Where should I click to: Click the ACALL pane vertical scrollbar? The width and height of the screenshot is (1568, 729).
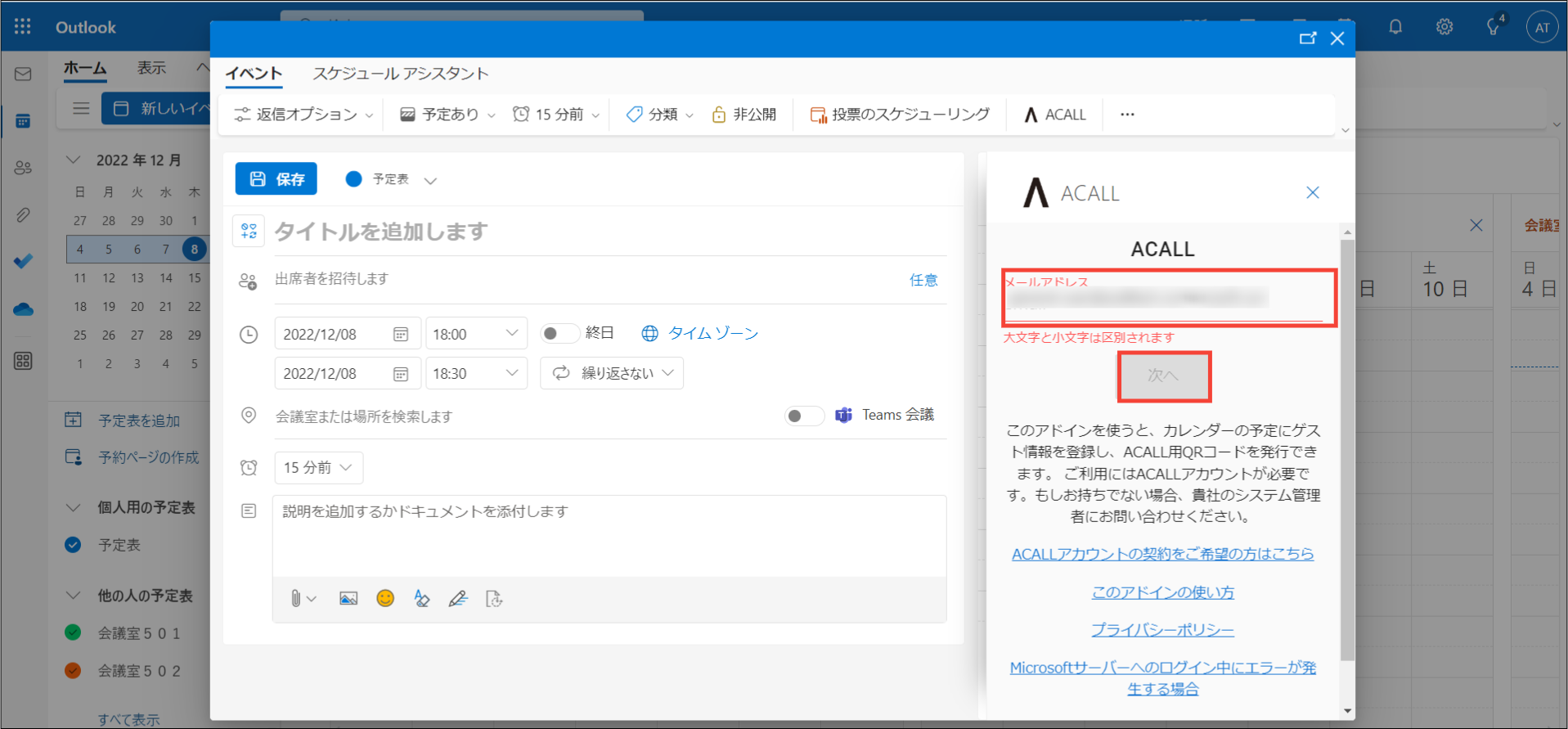click(1347, 450)
